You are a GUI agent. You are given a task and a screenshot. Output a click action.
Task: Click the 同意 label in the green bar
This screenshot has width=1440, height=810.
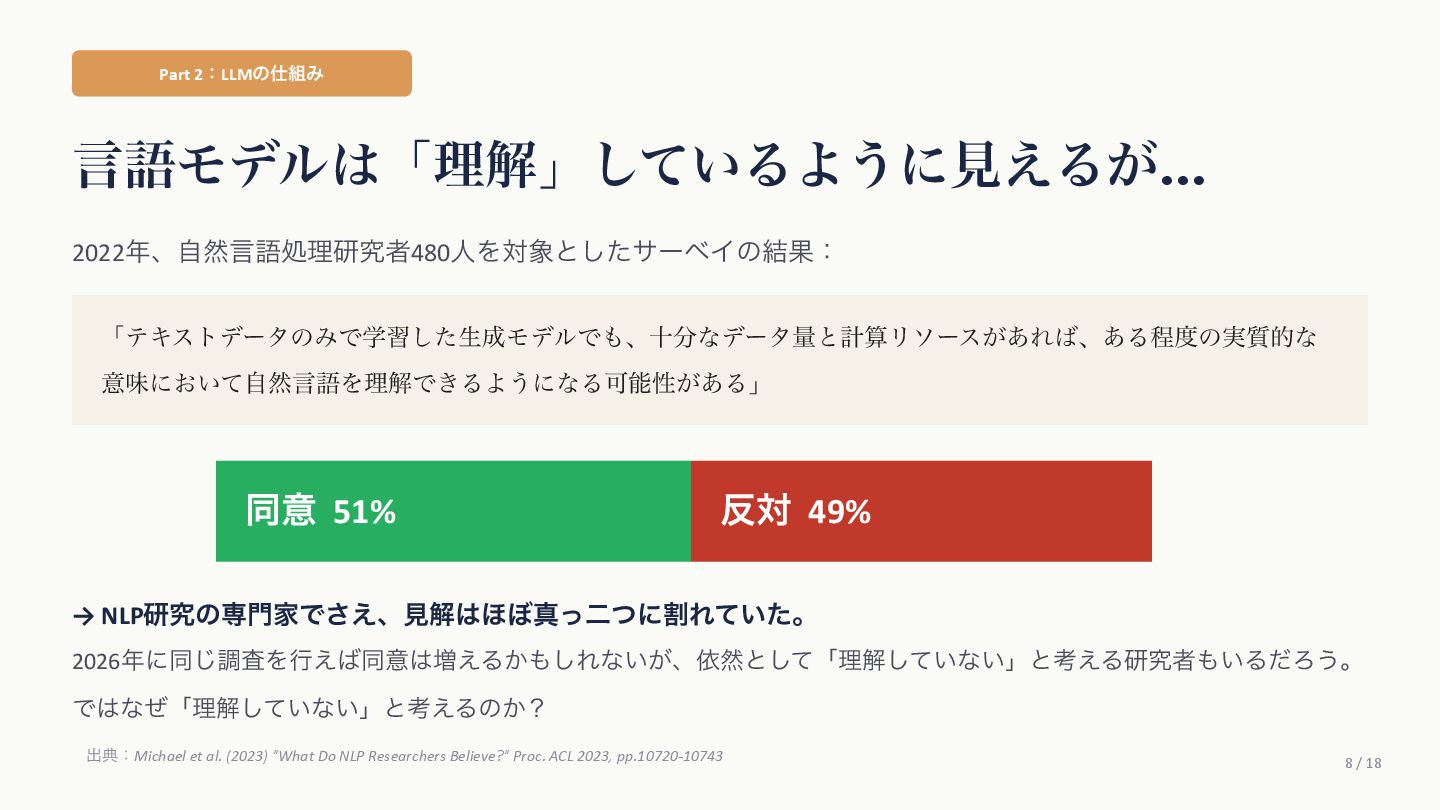tap(281, 511)
